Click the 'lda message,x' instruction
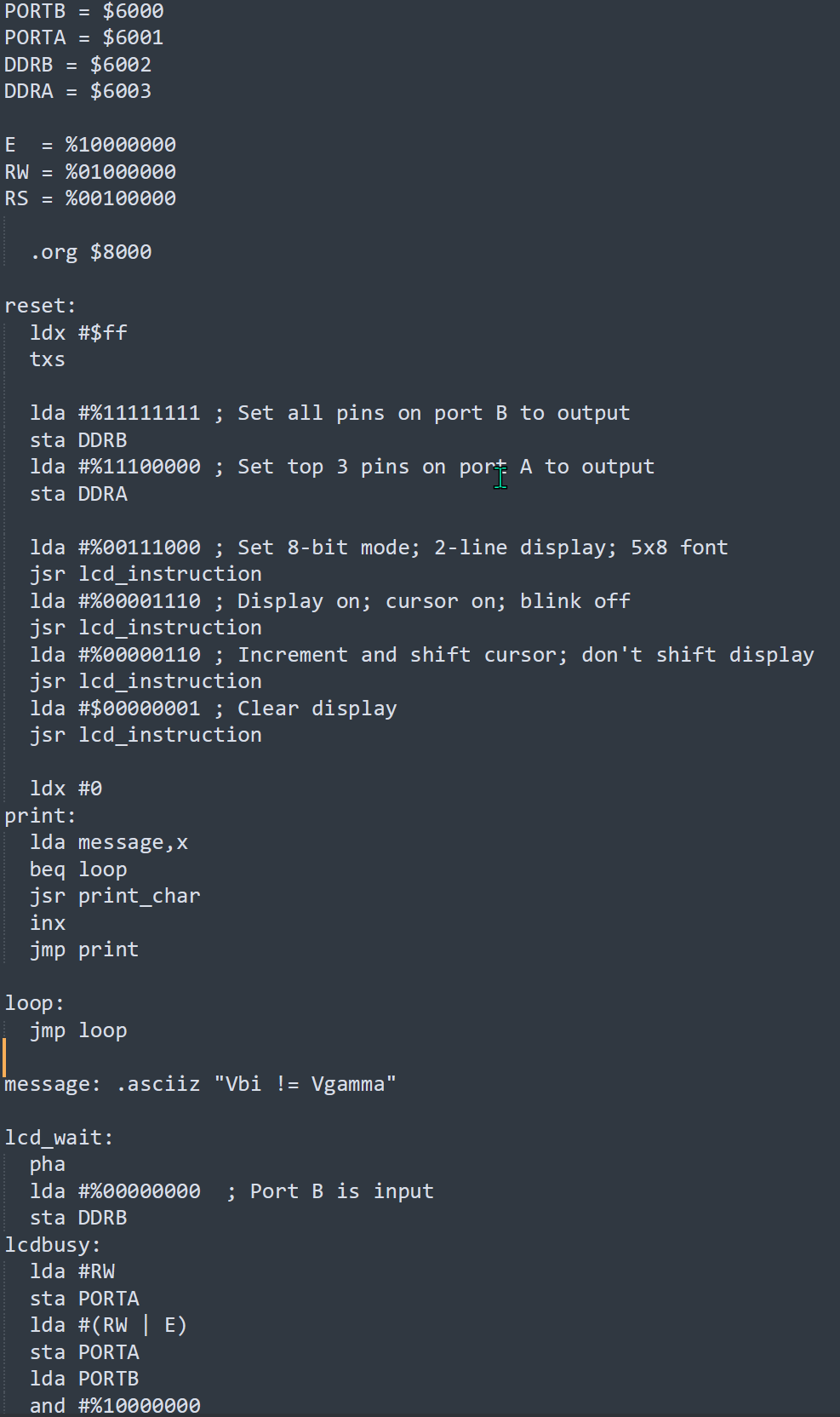 pyautogui.click(x=109, y=842)
